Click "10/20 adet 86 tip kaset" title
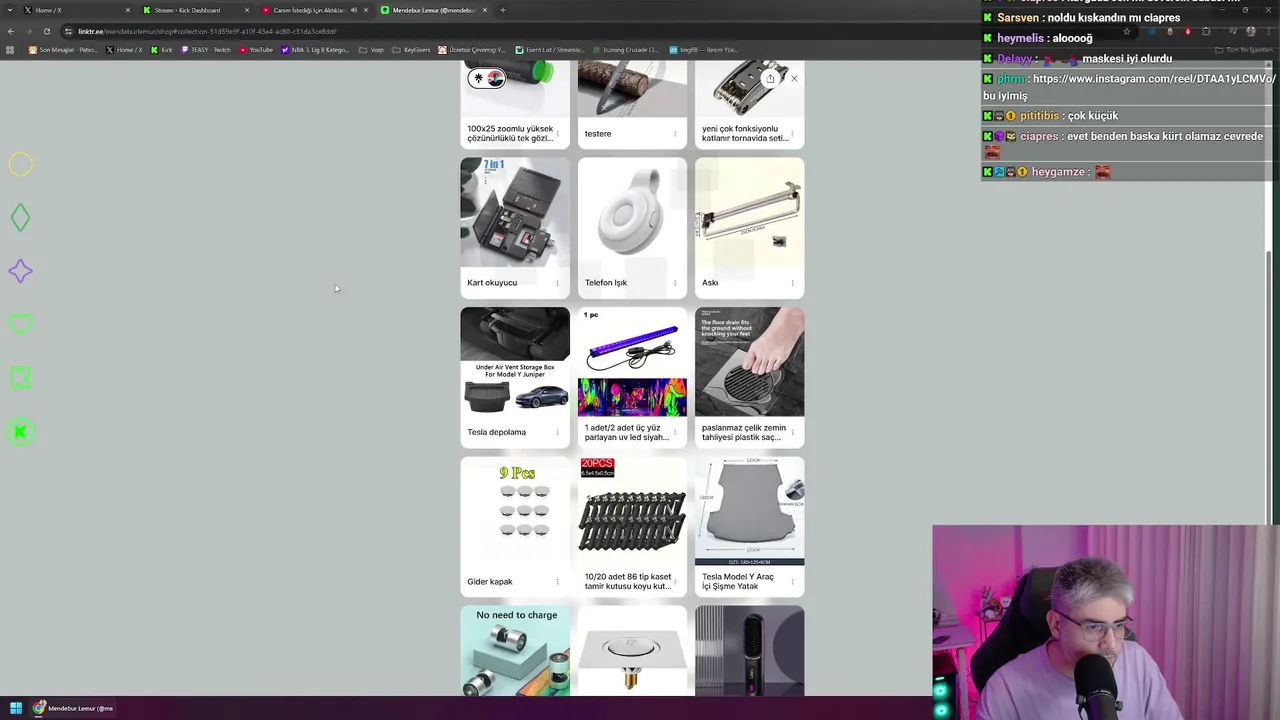 (x=628, y=582)
